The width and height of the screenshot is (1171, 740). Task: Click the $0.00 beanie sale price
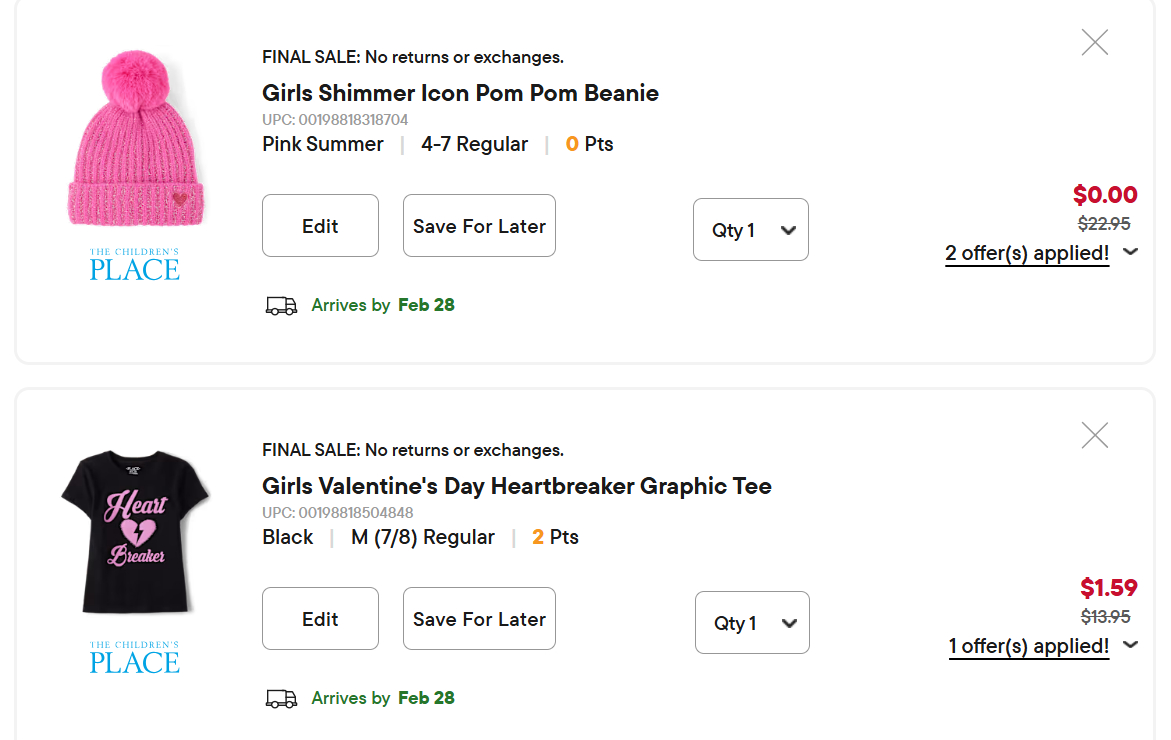tap(1105, 195)
